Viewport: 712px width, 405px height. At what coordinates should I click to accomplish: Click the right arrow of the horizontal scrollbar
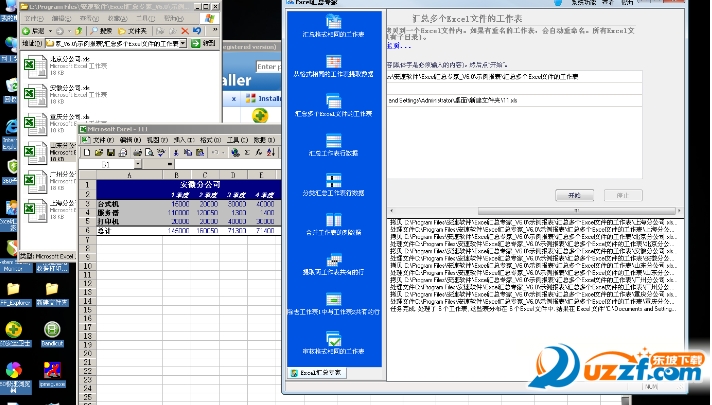(679, 211)
